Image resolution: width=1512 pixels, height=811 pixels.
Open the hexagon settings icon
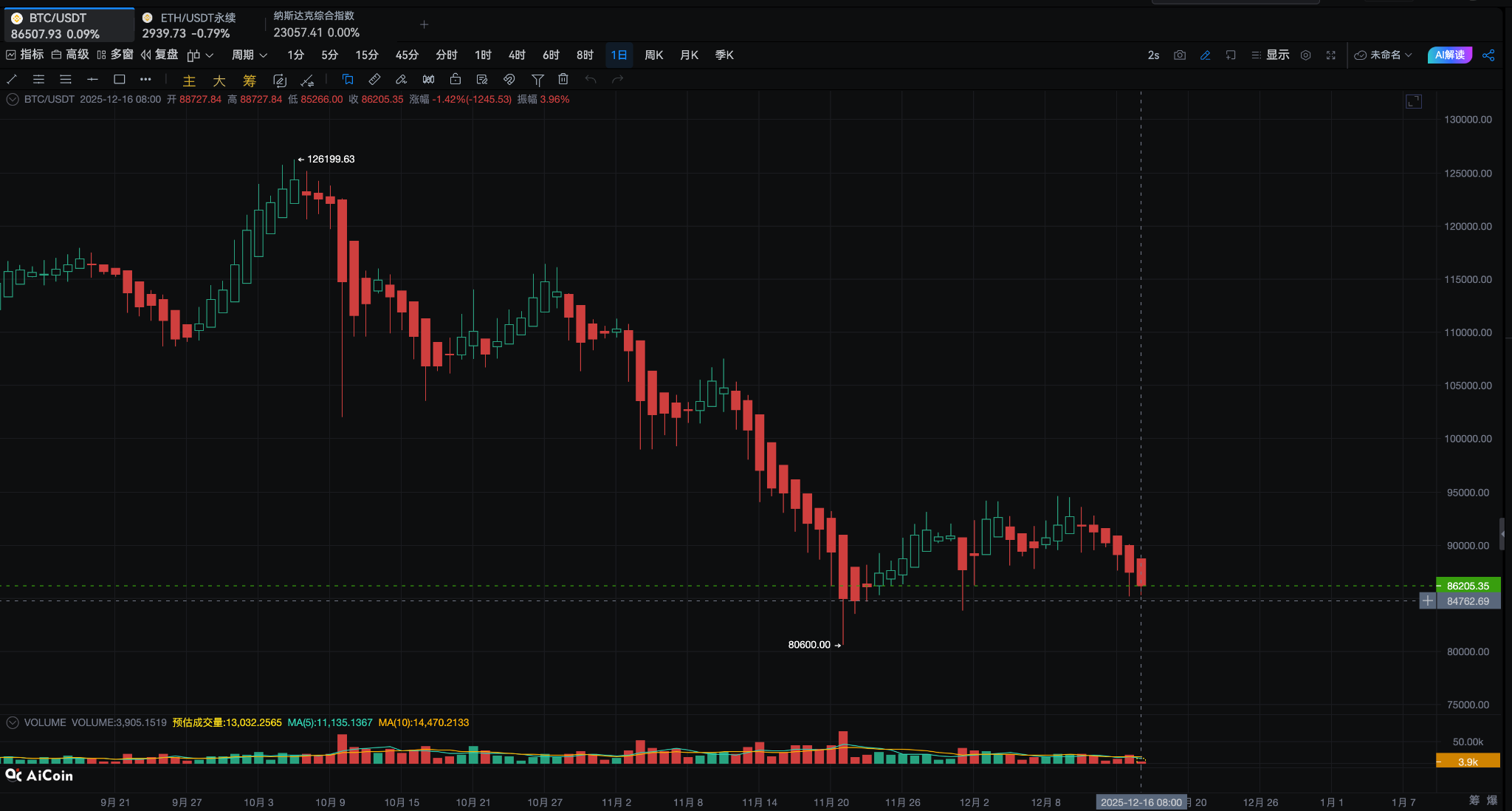(x=1305, y=55)
